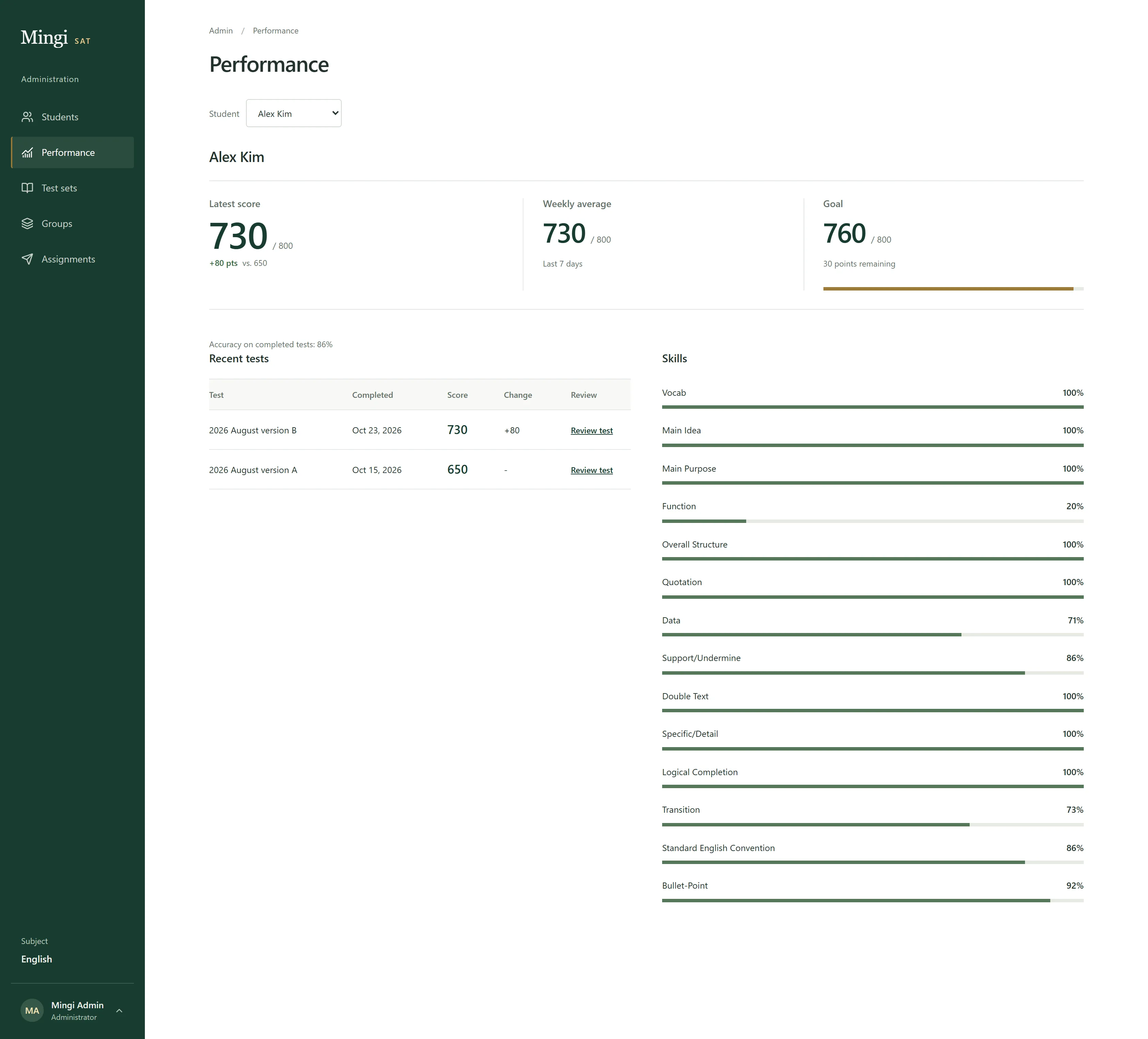Select the English subject label in sidebar

coord(37,959)
